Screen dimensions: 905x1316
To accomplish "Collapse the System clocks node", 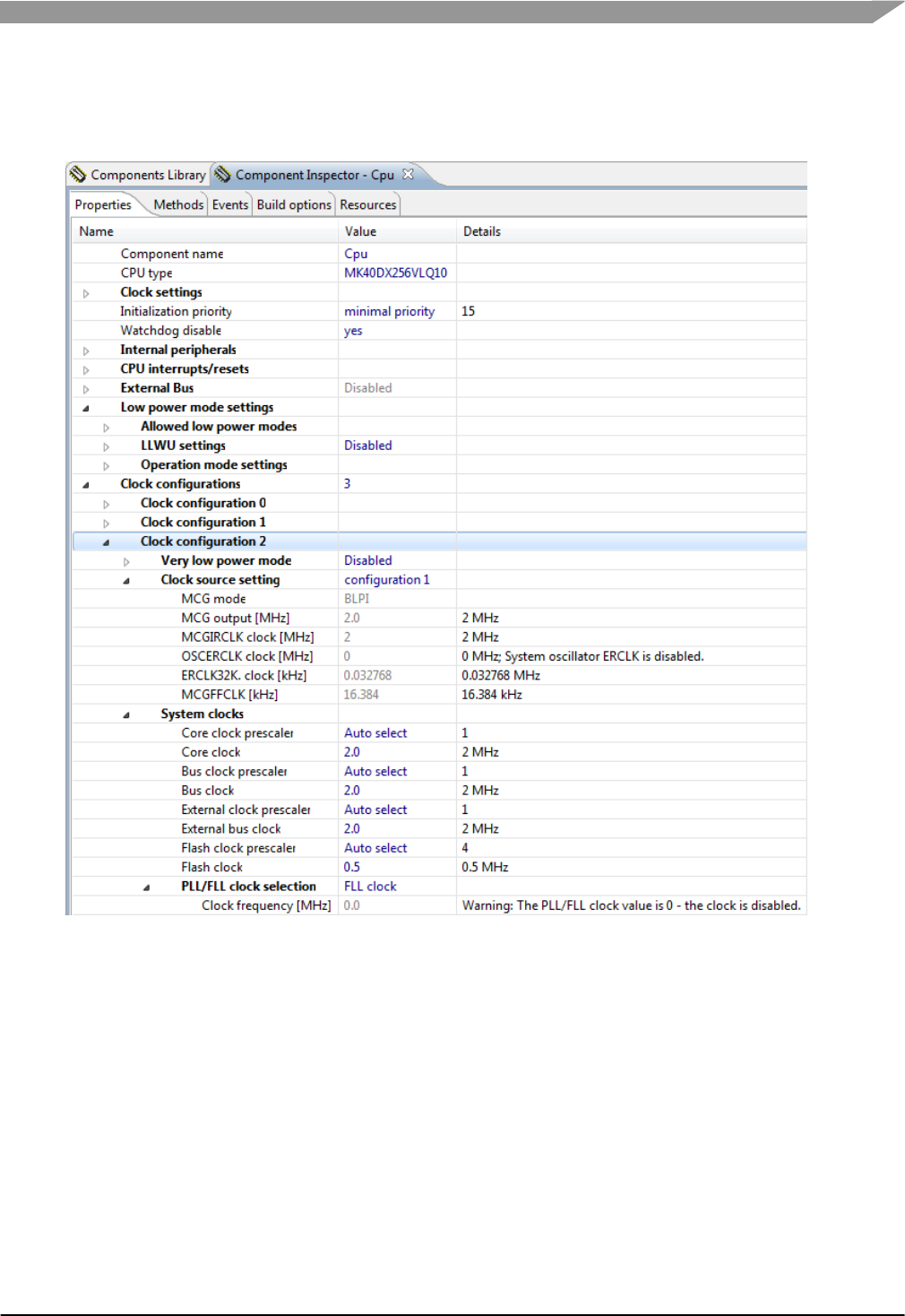I will pos(126,714).
